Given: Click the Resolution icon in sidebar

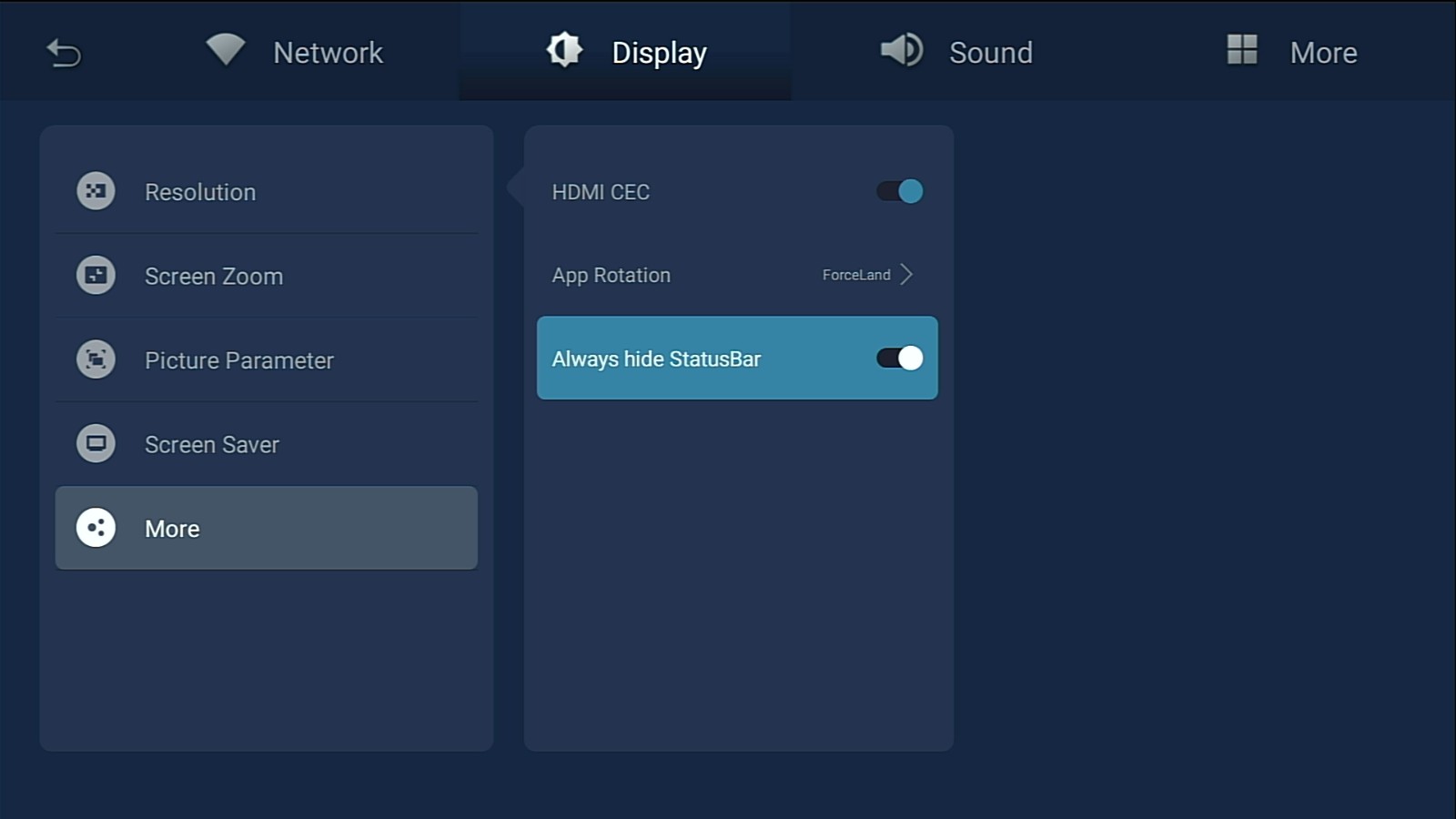Looking at the screenshot, I should click(96, 192).
